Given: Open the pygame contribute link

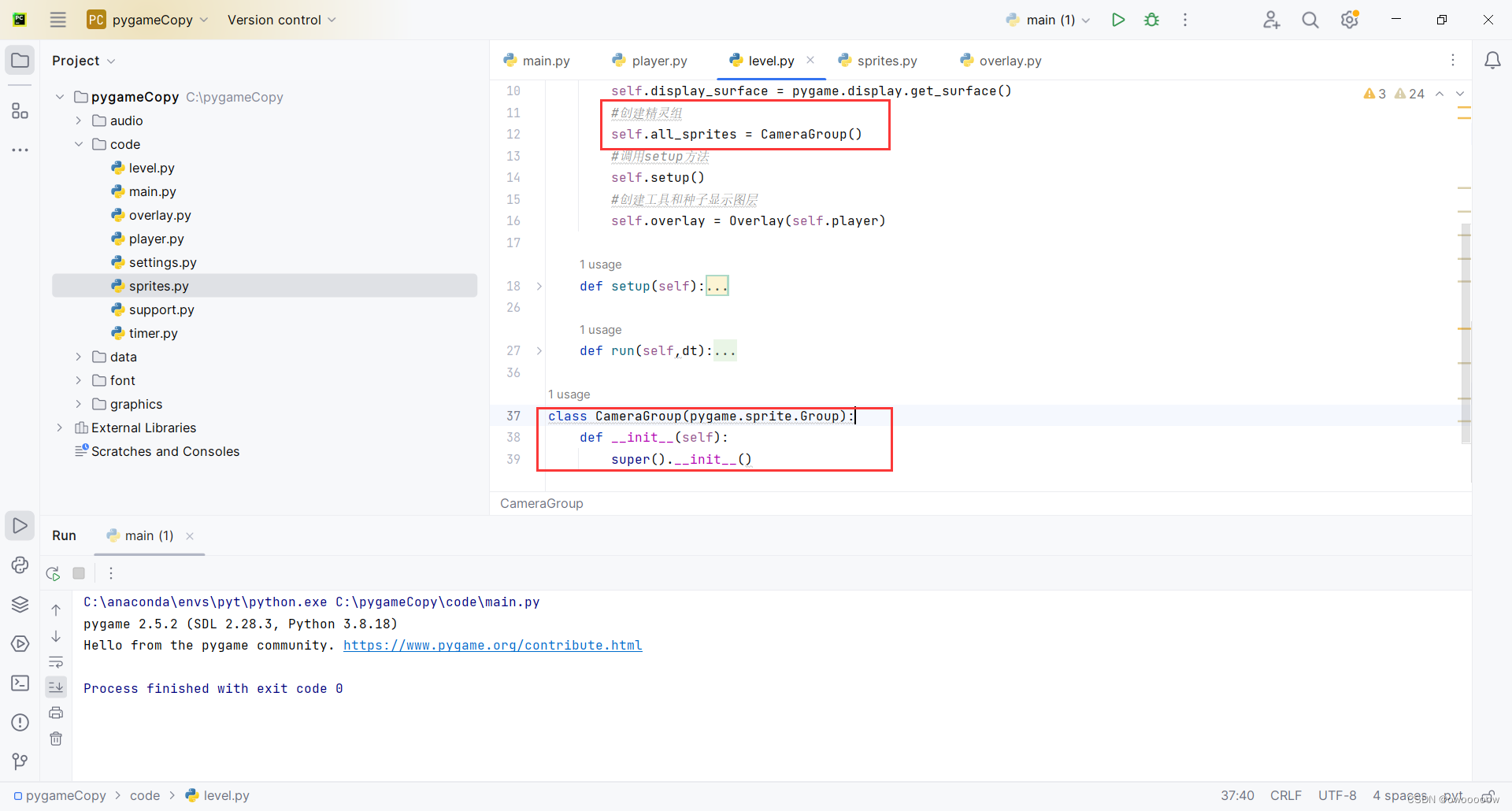Looking at the screenshot, I should click(x=493, y=645).
